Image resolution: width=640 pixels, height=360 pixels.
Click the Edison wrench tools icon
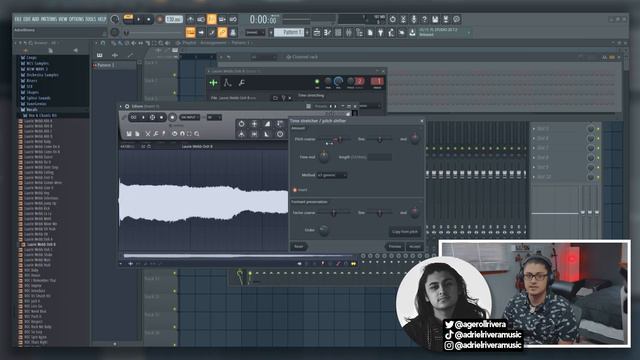[x=156, y=133]
